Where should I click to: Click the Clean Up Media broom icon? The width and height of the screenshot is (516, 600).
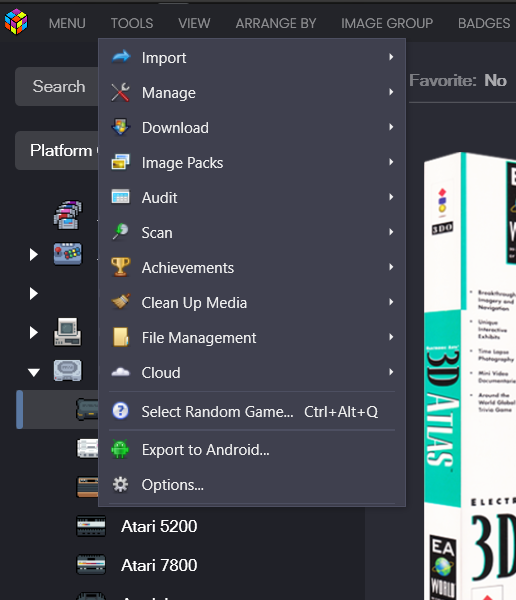click(x=121, y=302)
